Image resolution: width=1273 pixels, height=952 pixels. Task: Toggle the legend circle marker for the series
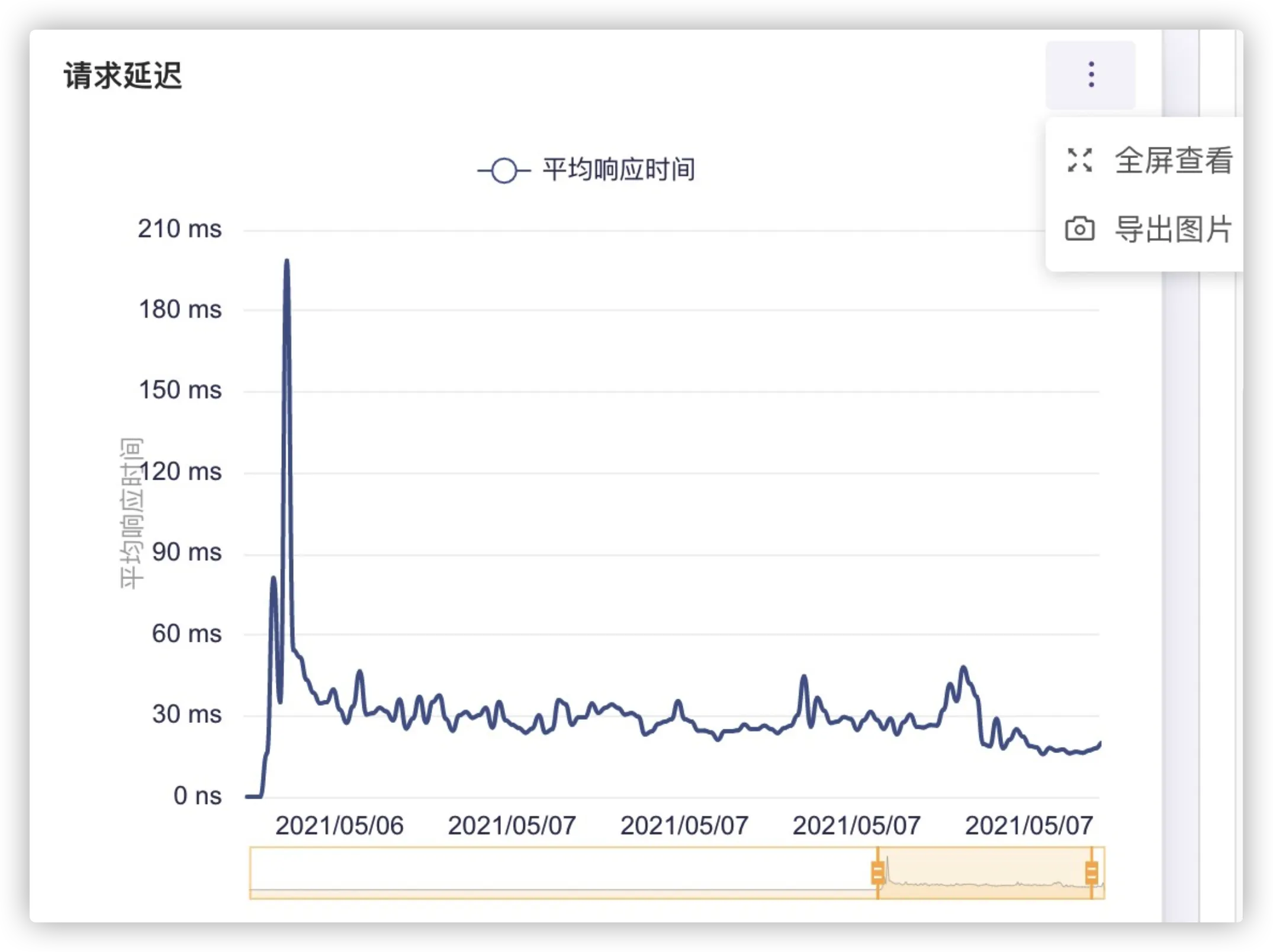504,171
